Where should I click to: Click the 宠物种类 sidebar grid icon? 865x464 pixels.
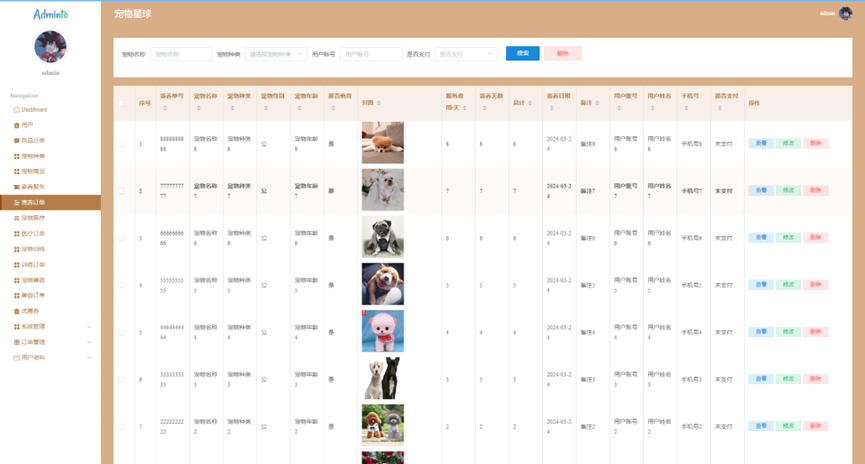pos(17,156)
